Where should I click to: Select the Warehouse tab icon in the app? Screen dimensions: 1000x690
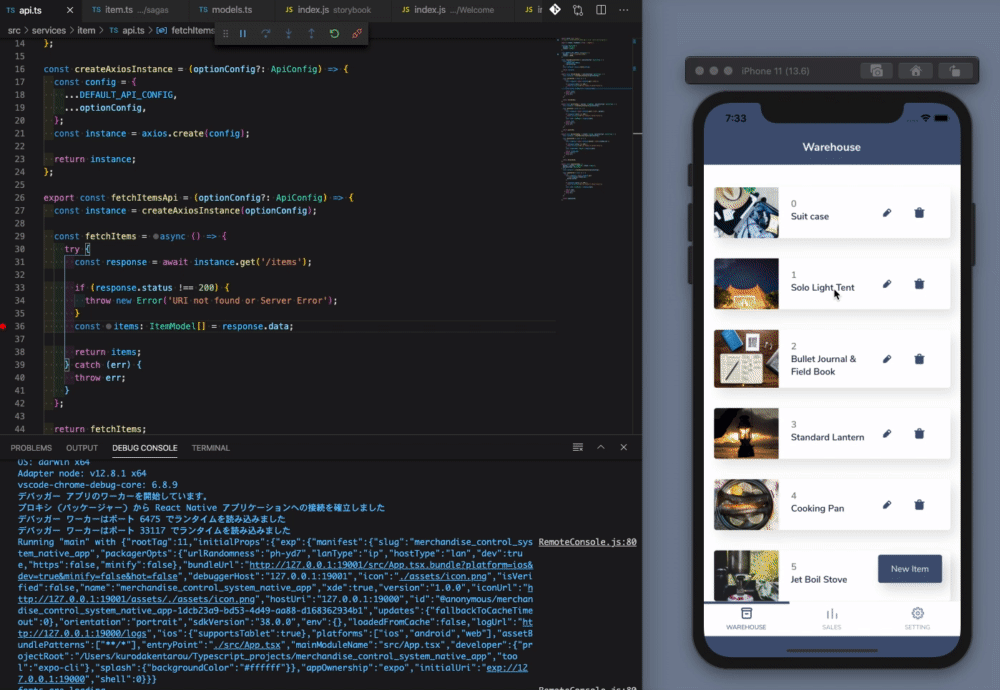click(x=746, y=612)
